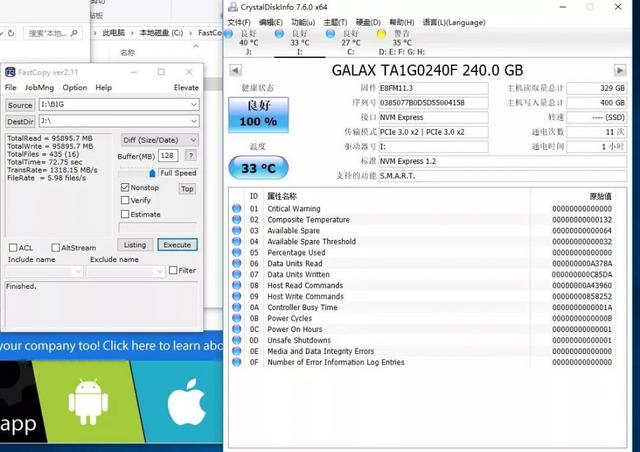Screen dimensions: 640x452
Task: Click the Buffer(MB) 128 input field
Action: pyautogui.click(x=168, y=155)
